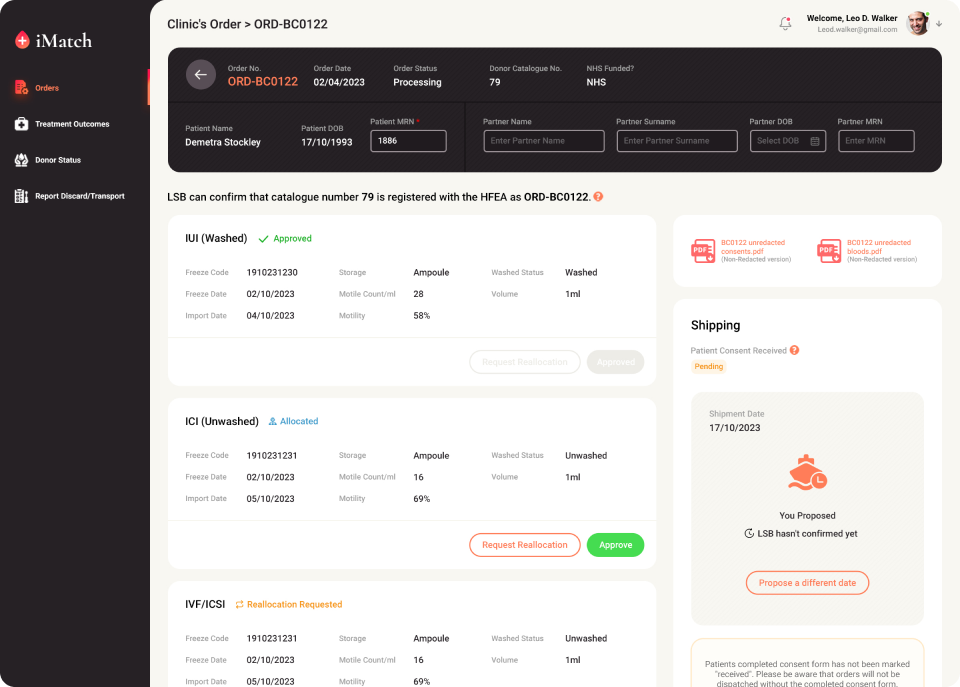Click the shipment date 17/10/2023 in Shipping

click(735, 427)
